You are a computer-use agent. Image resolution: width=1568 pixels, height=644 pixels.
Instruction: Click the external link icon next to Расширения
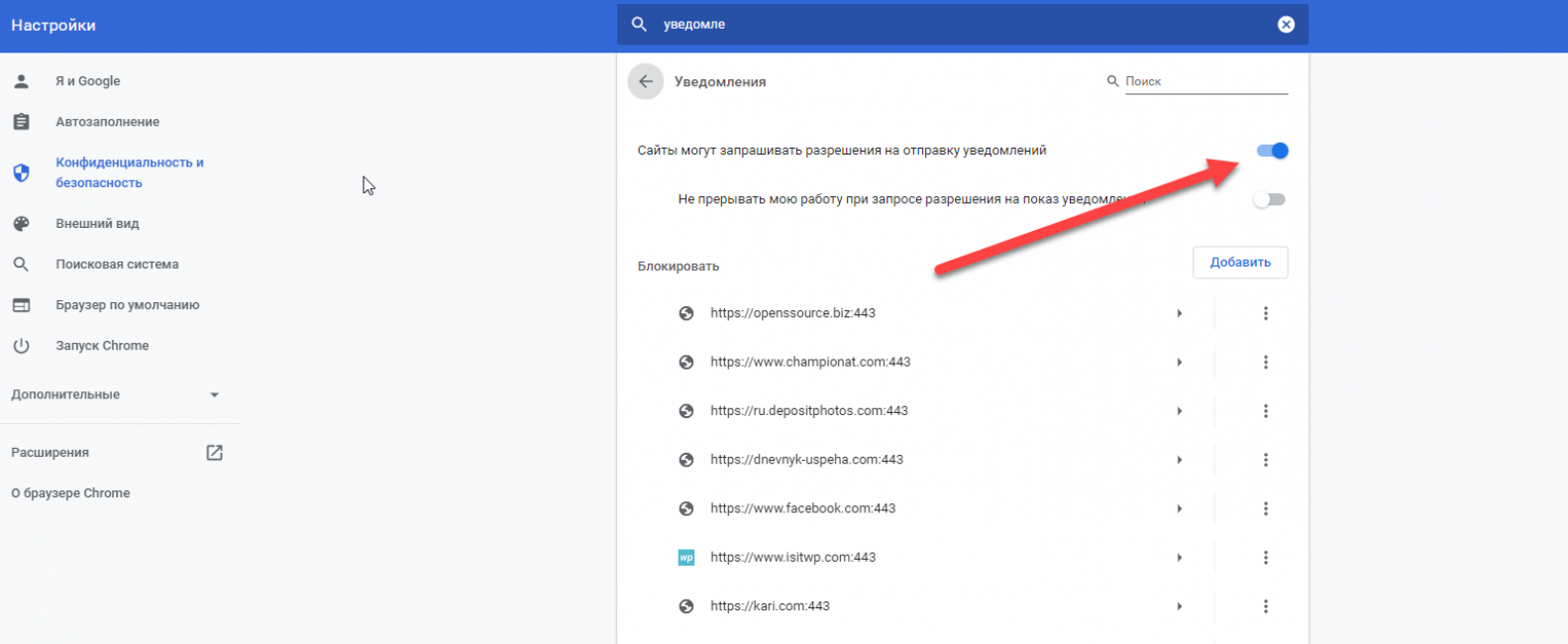pyautogui.click(x=214, y=453)
